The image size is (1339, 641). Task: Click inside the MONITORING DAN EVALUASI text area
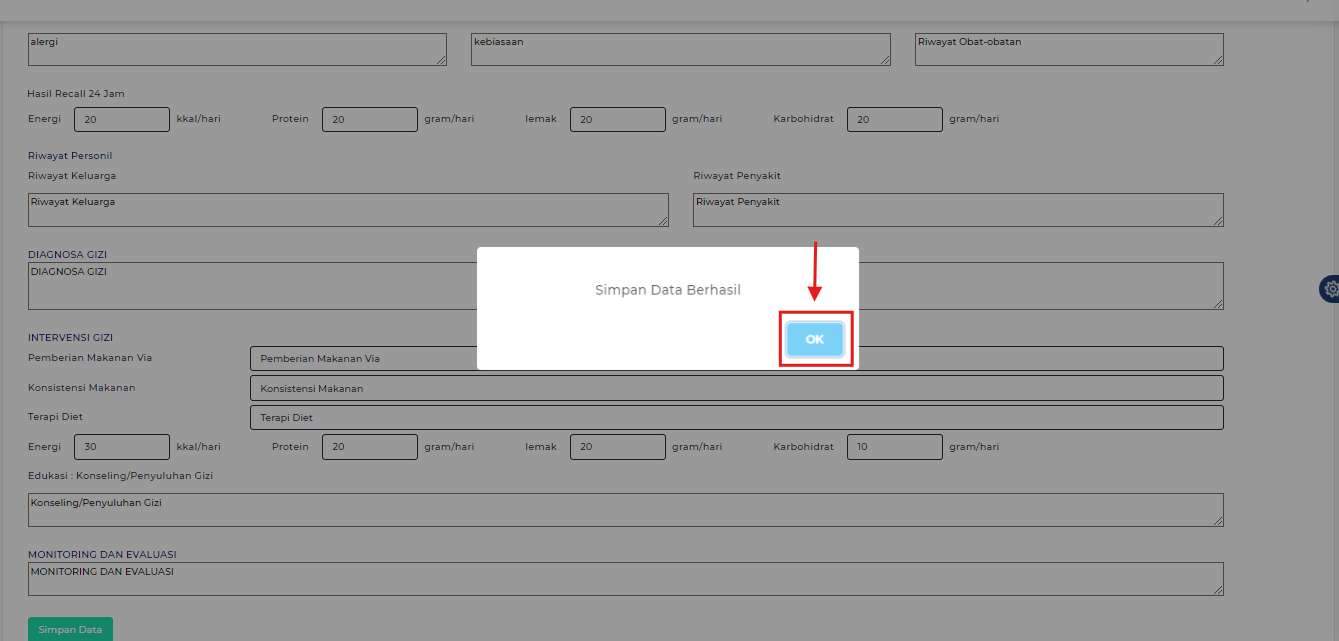pos(625,579)
